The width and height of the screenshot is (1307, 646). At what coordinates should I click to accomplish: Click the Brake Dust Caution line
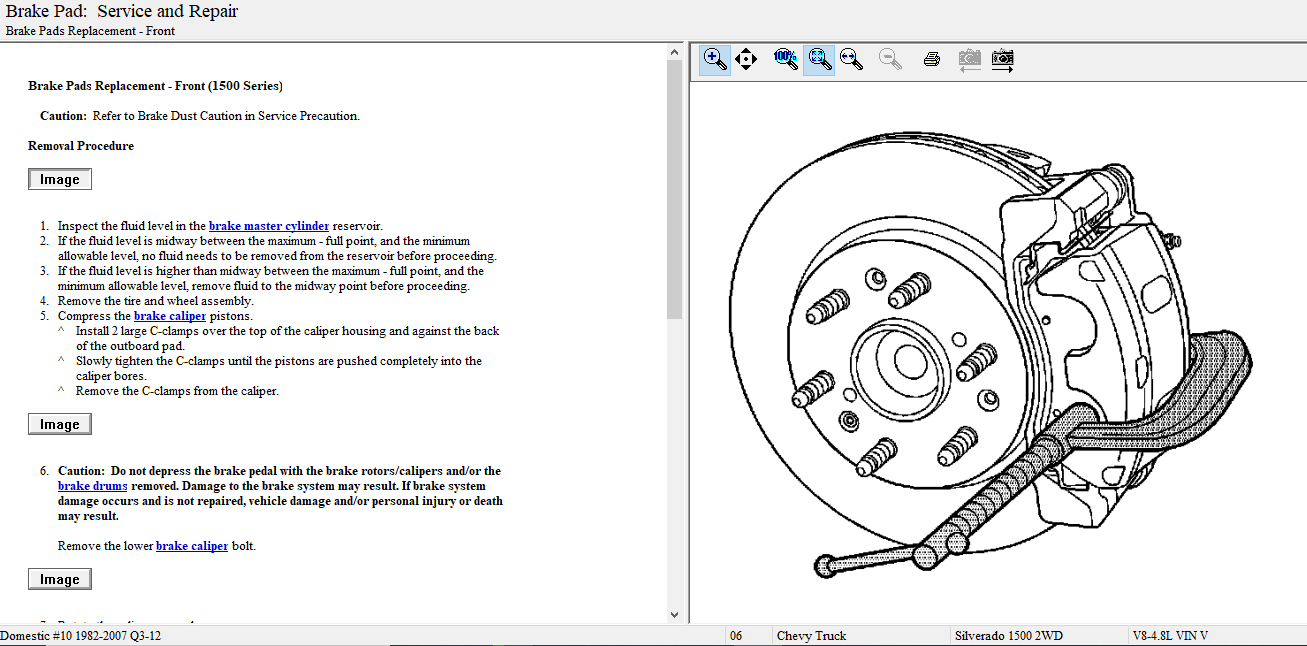tap(200, 116)
